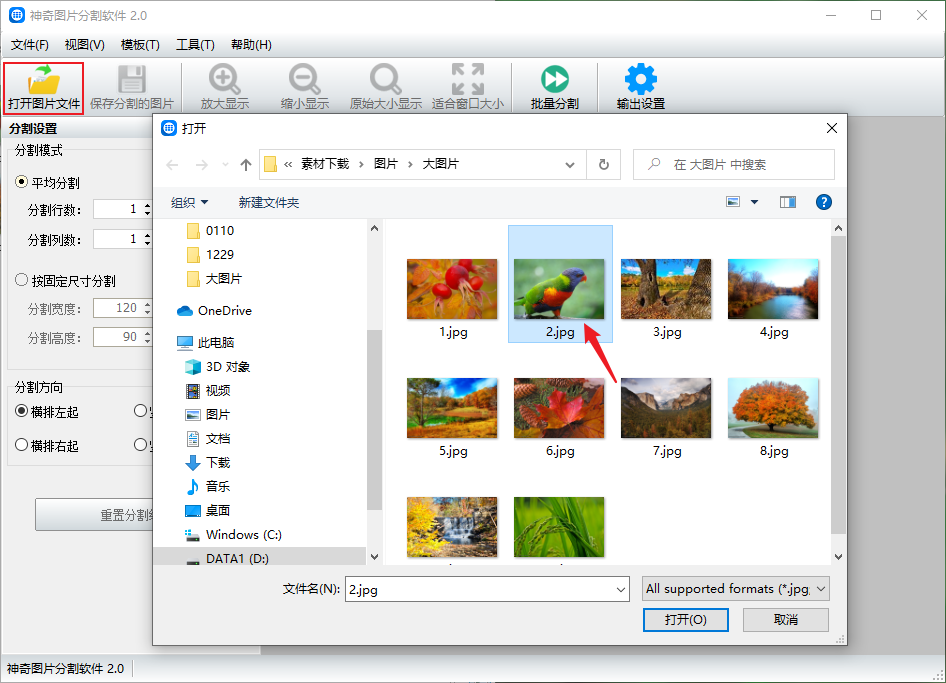Open the 组织 dropdown menu

pyautogui.click(x=189, y=202)
